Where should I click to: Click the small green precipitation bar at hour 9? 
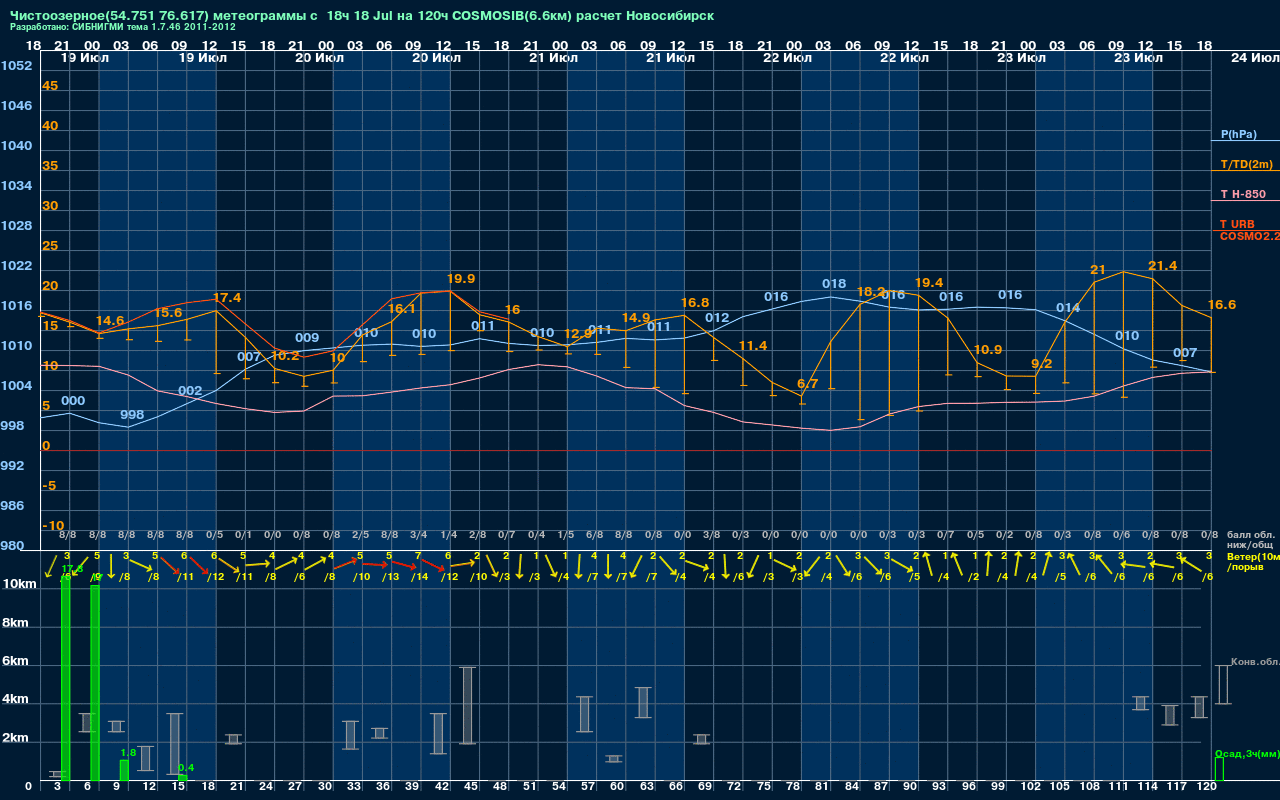click(124, 771)
